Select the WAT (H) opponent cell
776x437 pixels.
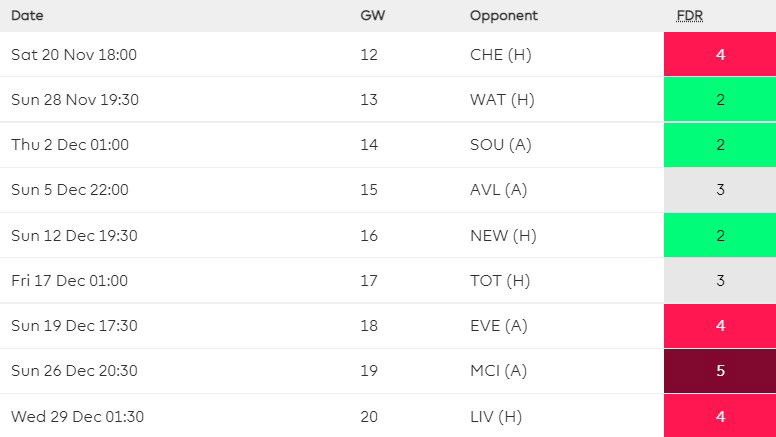click(x=500, y=100)
